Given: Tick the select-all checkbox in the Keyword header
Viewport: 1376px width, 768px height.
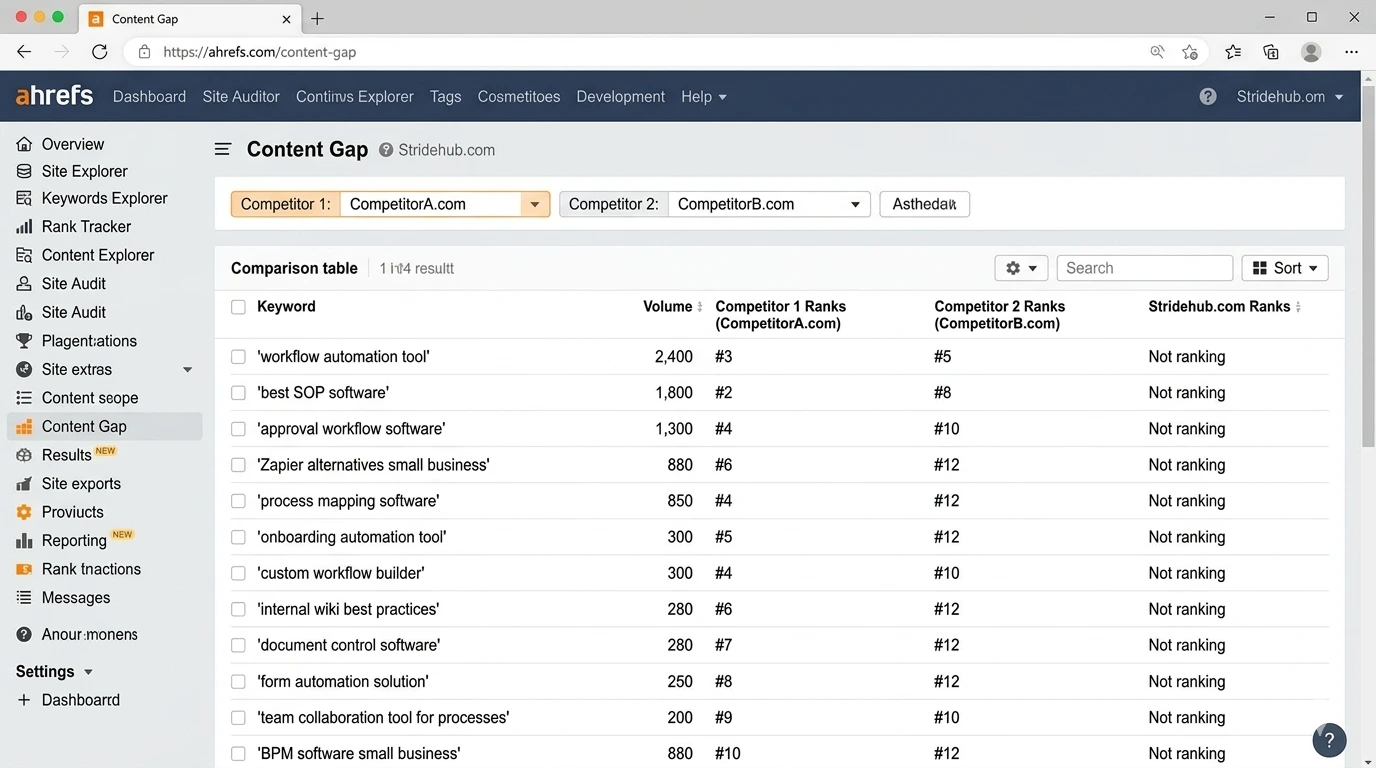Looking at the screenshot, I should pyautogui.click(x=238, y=307).
